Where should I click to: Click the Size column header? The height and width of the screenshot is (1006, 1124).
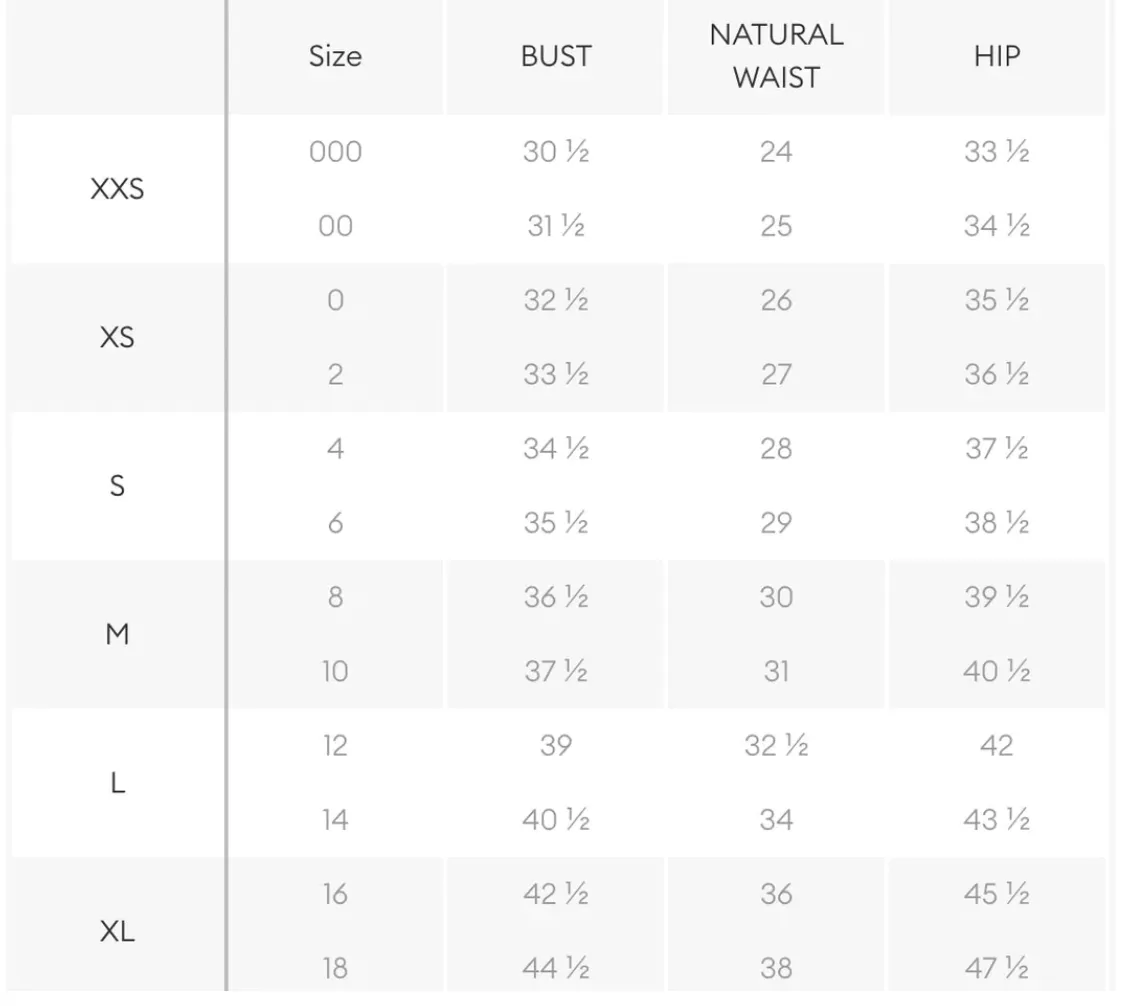coord(335,56)
